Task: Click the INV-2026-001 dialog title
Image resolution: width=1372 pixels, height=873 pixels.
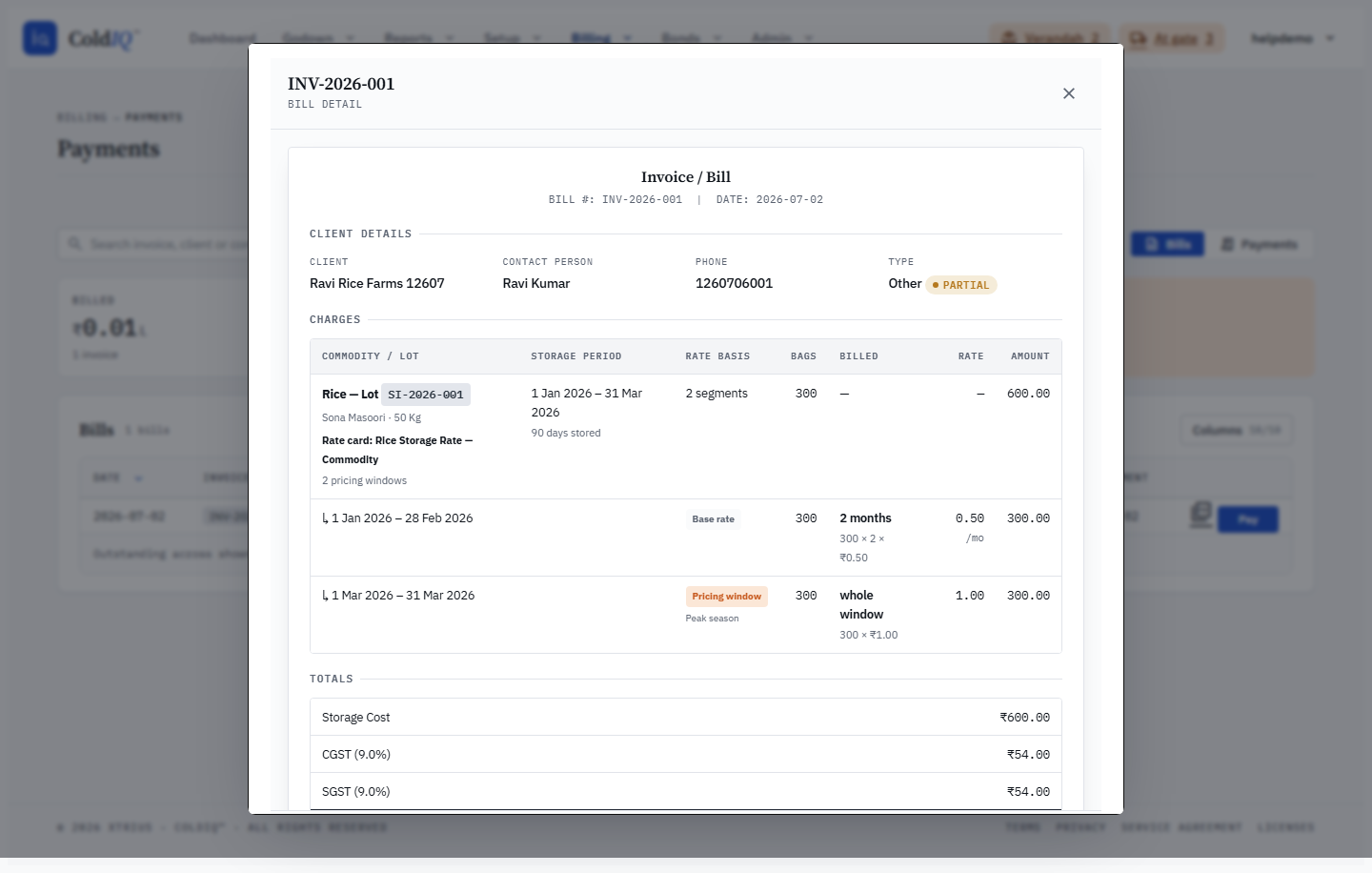Action: (x=341, y=84)
